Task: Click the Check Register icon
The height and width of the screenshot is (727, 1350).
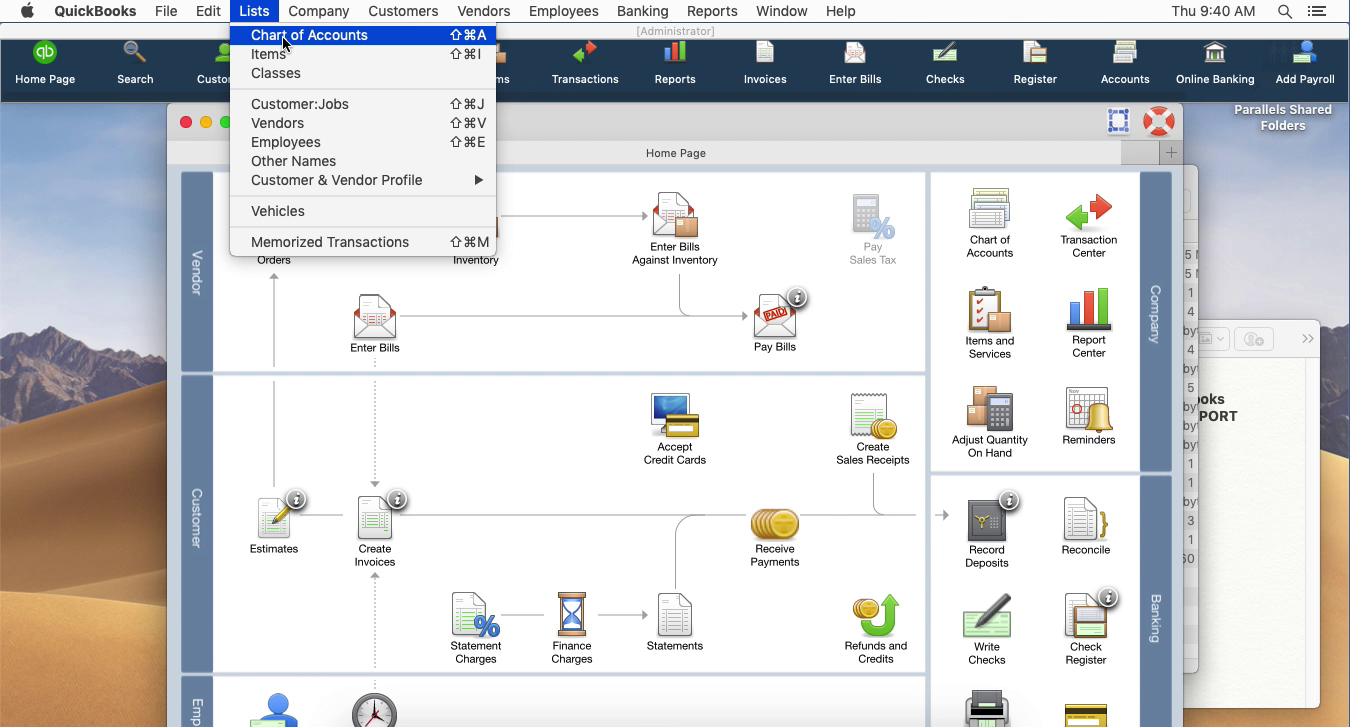Action: 1086,616
